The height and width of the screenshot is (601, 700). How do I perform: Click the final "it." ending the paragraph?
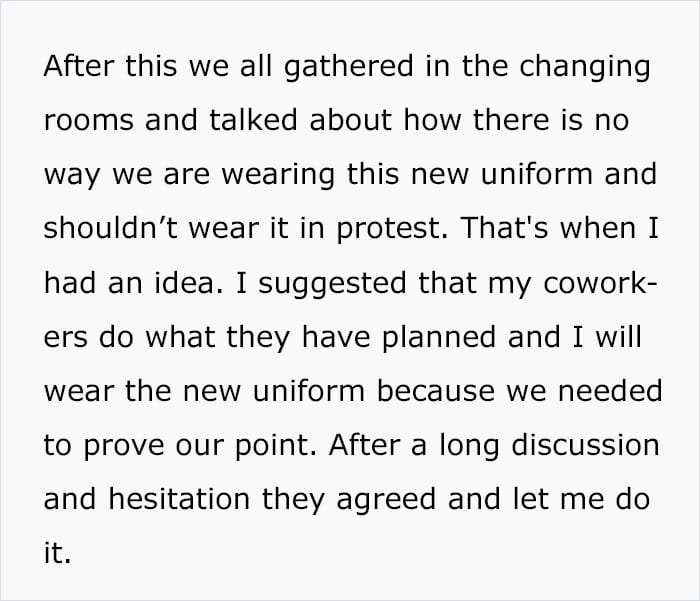click(58, 553)
